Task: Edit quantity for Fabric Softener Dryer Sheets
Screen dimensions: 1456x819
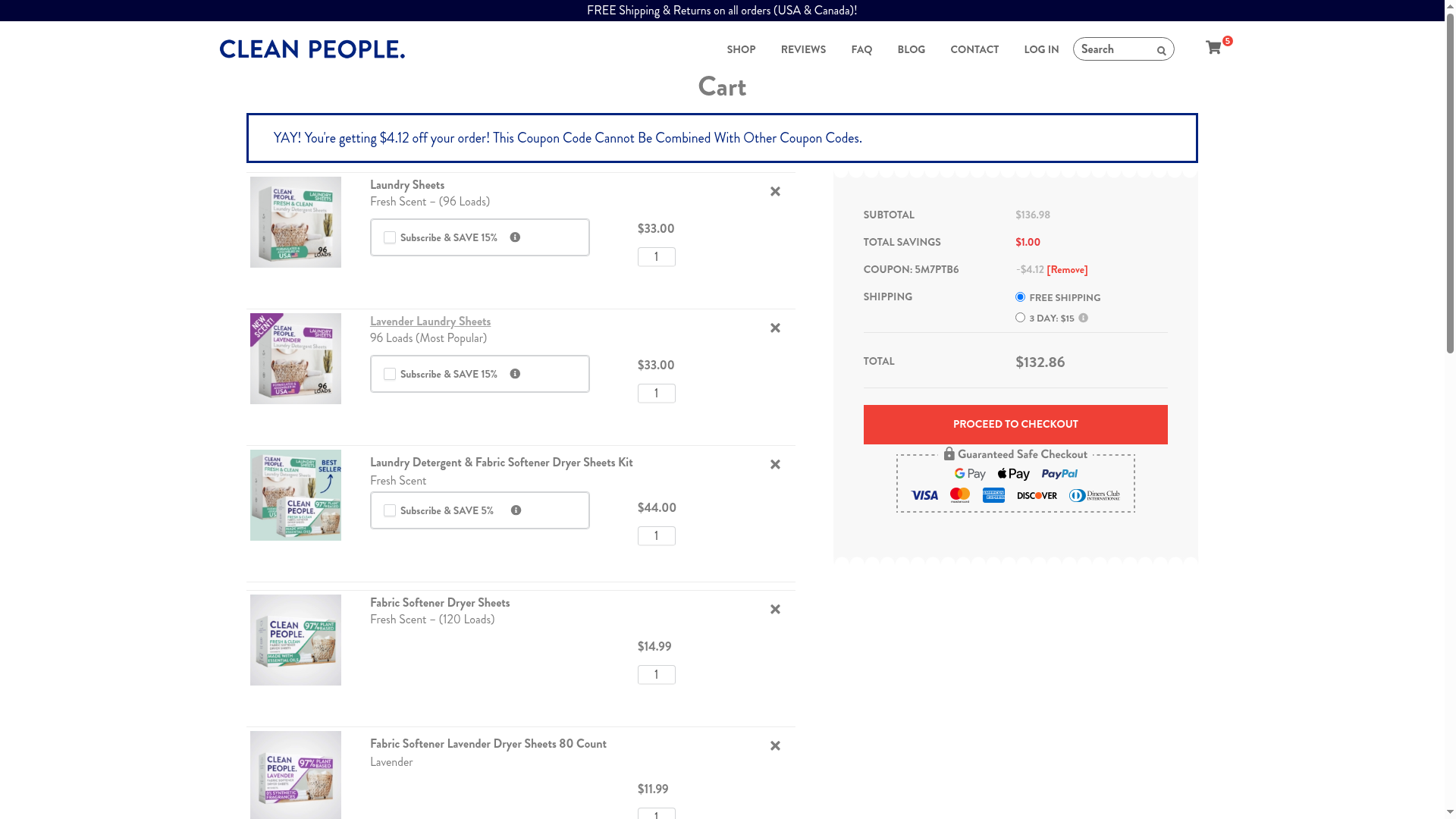Action: pyautogui.click(x=657, y=675)
